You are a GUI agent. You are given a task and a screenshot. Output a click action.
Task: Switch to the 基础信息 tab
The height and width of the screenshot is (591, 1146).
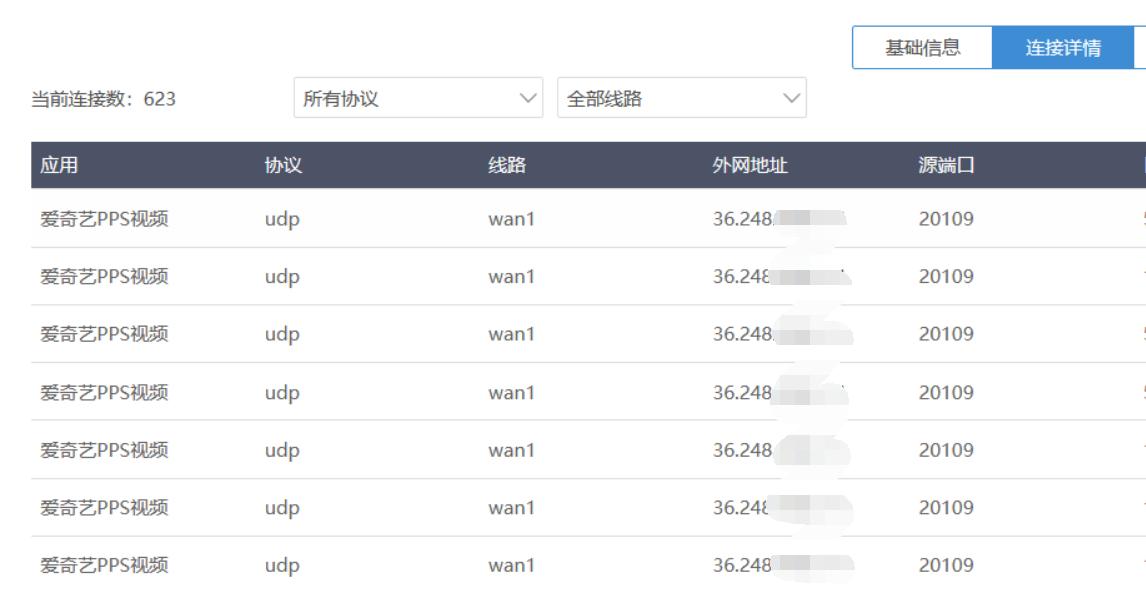922,48
